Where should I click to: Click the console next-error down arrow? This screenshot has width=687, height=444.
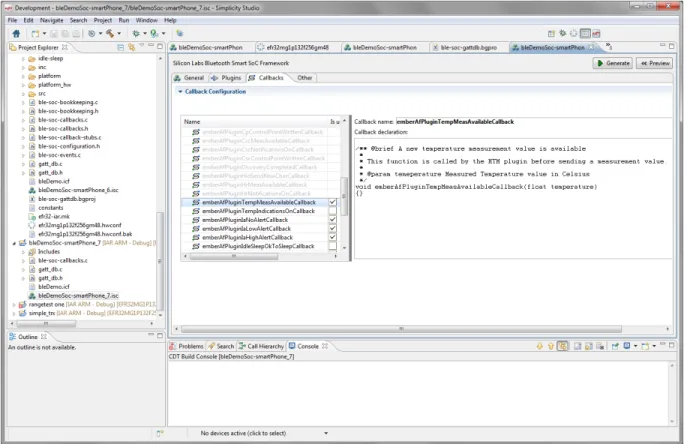[x=539, y=346]
